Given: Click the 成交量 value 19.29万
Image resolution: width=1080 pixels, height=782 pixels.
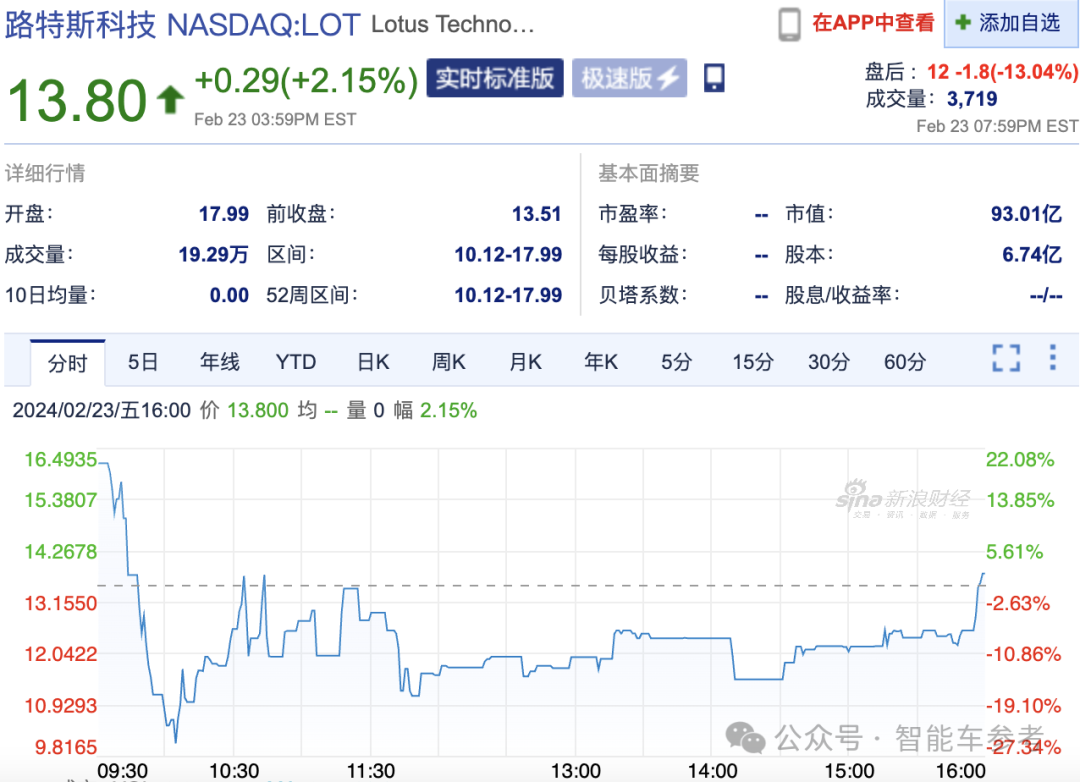Looking at the screenshot, I should coord(214,255).
